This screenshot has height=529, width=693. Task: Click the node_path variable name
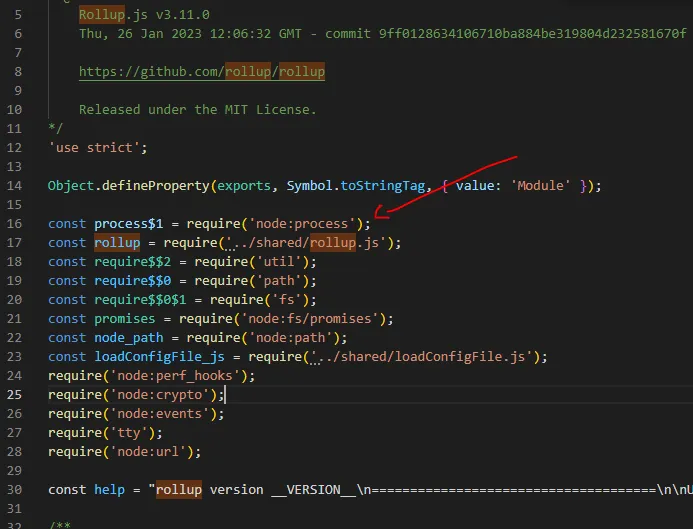129,338
